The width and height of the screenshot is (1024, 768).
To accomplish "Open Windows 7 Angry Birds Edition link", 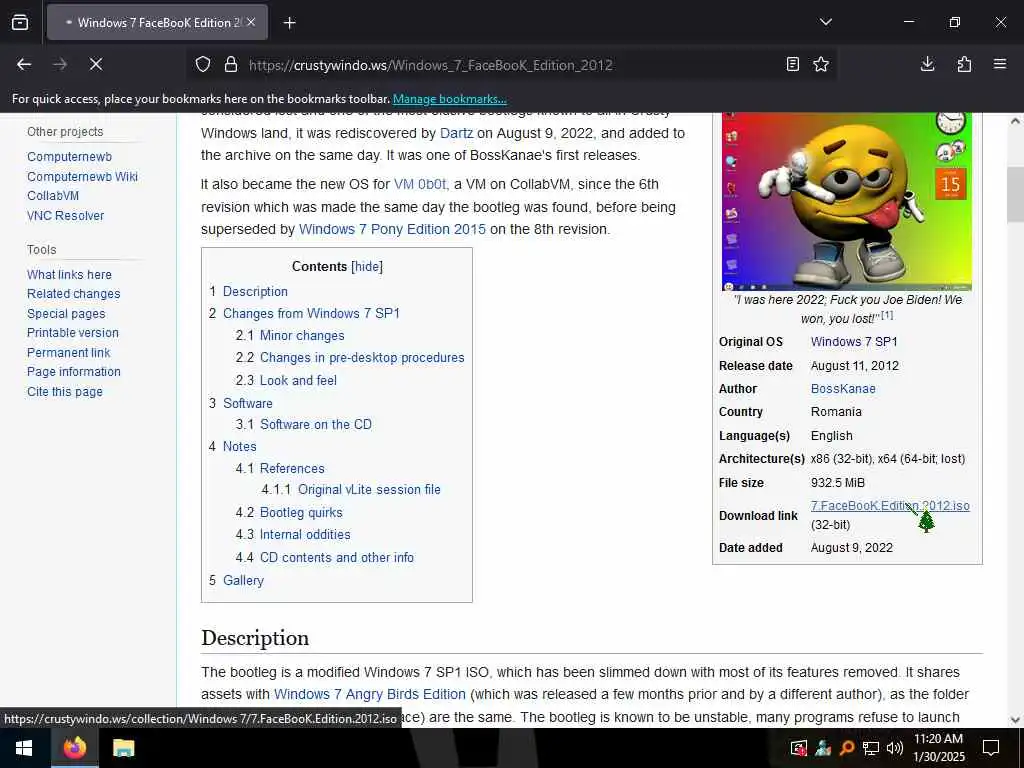I will (370, 694).
